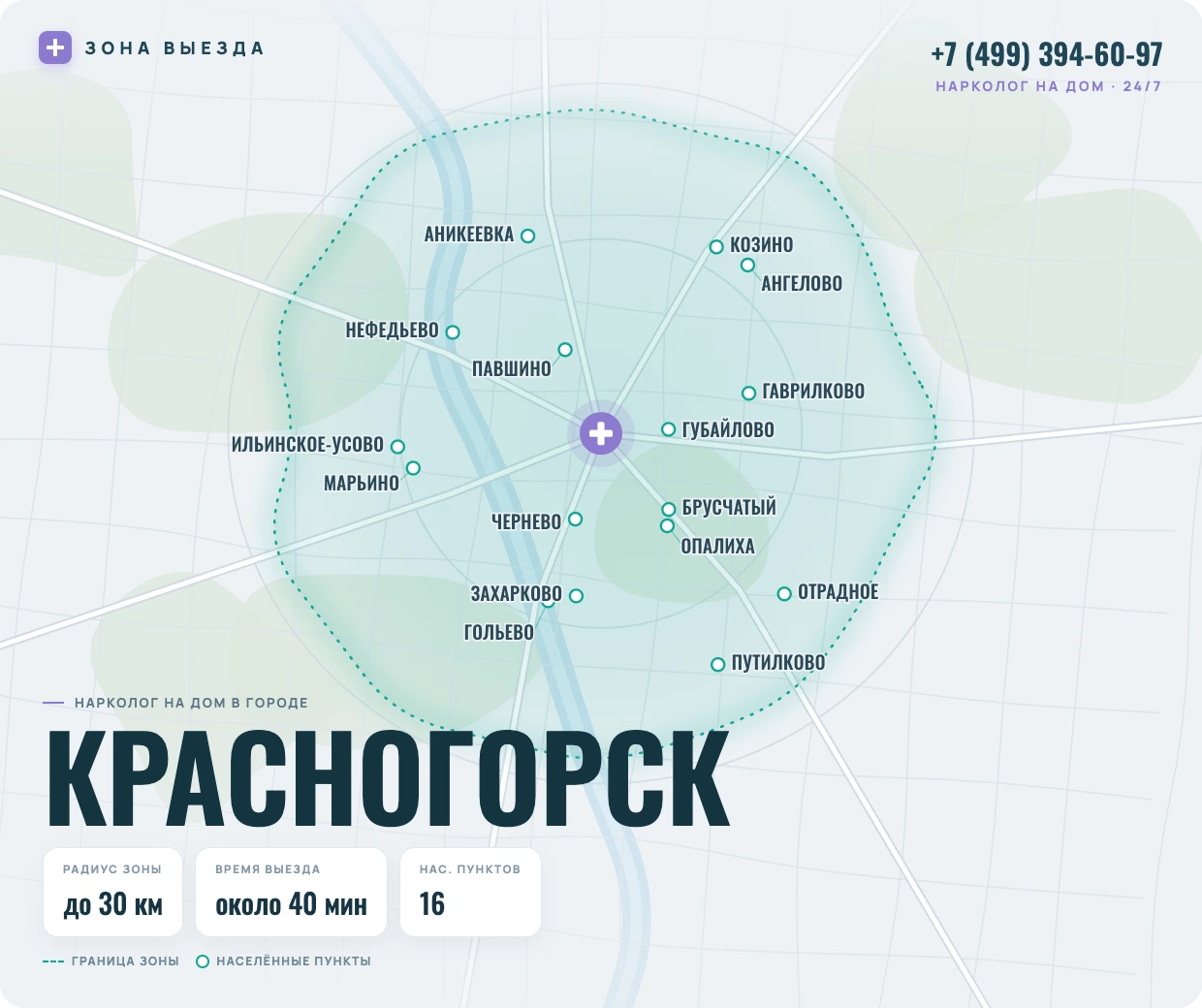
Task: Click the central purple cross map marker
Action: 601,432
